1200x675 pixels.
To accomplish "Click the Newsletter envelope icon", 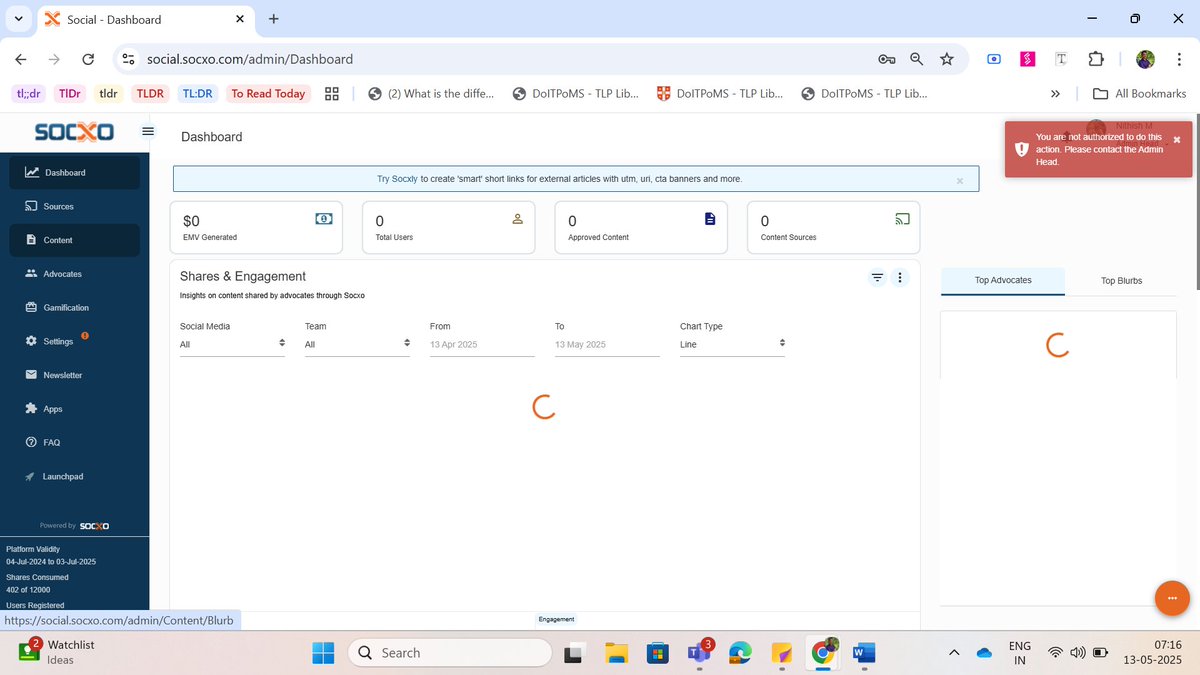I will pos(32,375).
